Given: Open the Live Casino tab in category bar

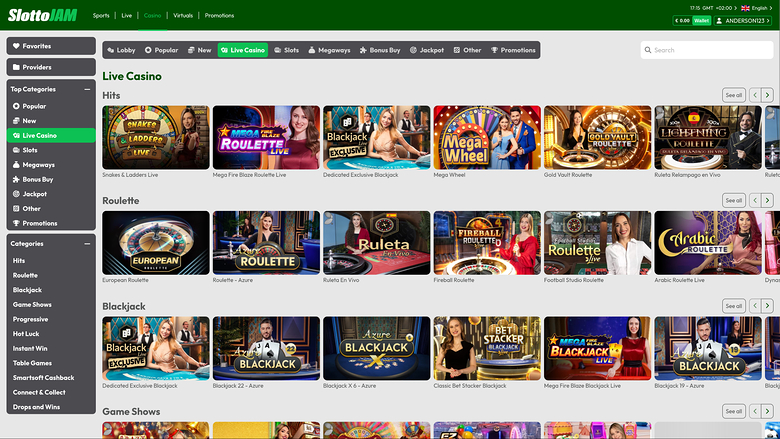Looking at the screenshot, I should point(243,50).
